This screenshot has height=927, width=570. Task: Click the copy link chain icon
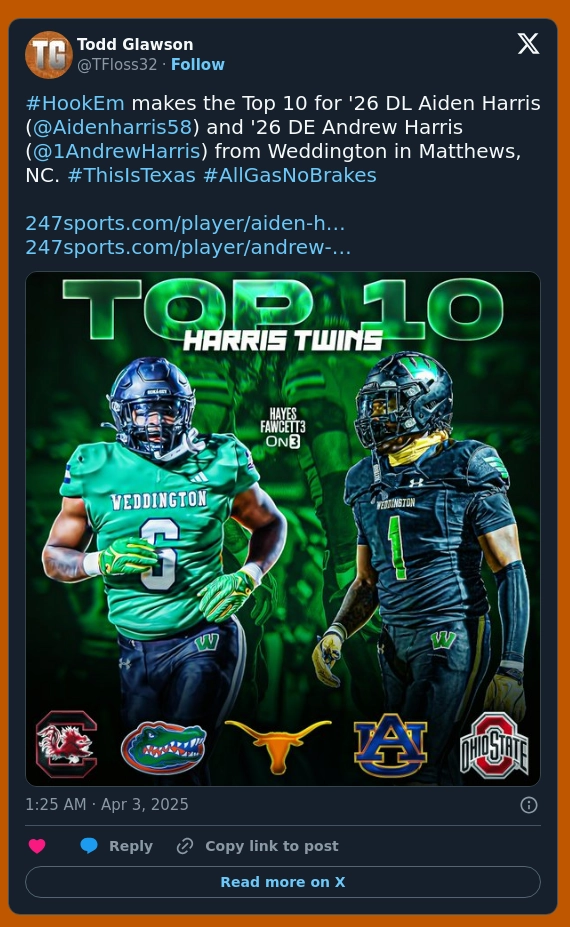185,846
